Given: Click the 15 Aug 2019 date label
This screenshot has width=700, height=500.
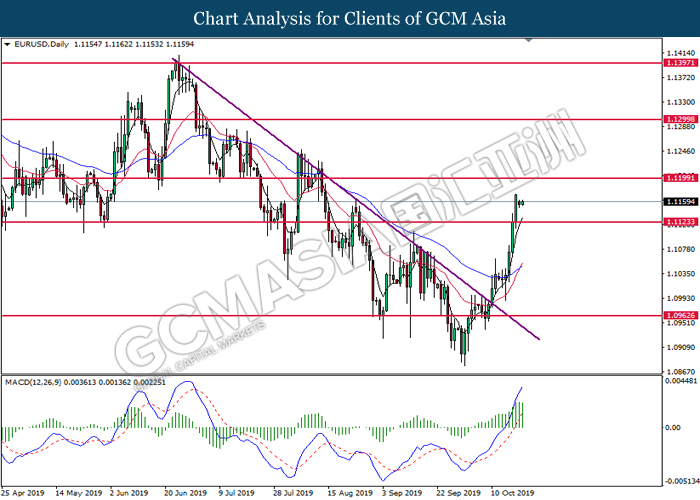Looking at the screenshot, I should pos(350,493).
